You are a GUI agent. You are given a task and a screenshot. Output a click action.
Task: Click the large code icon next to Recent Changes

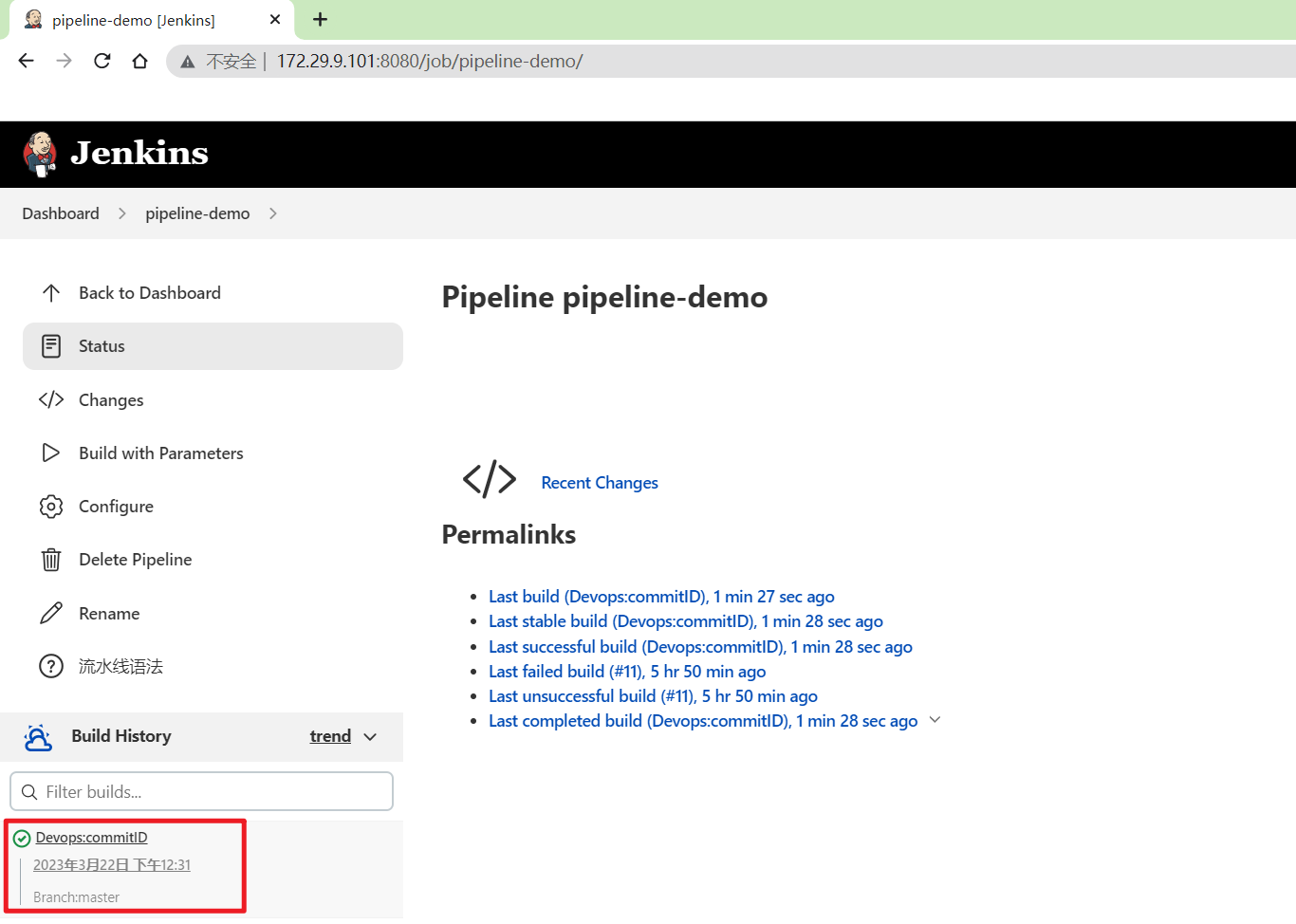490,479
